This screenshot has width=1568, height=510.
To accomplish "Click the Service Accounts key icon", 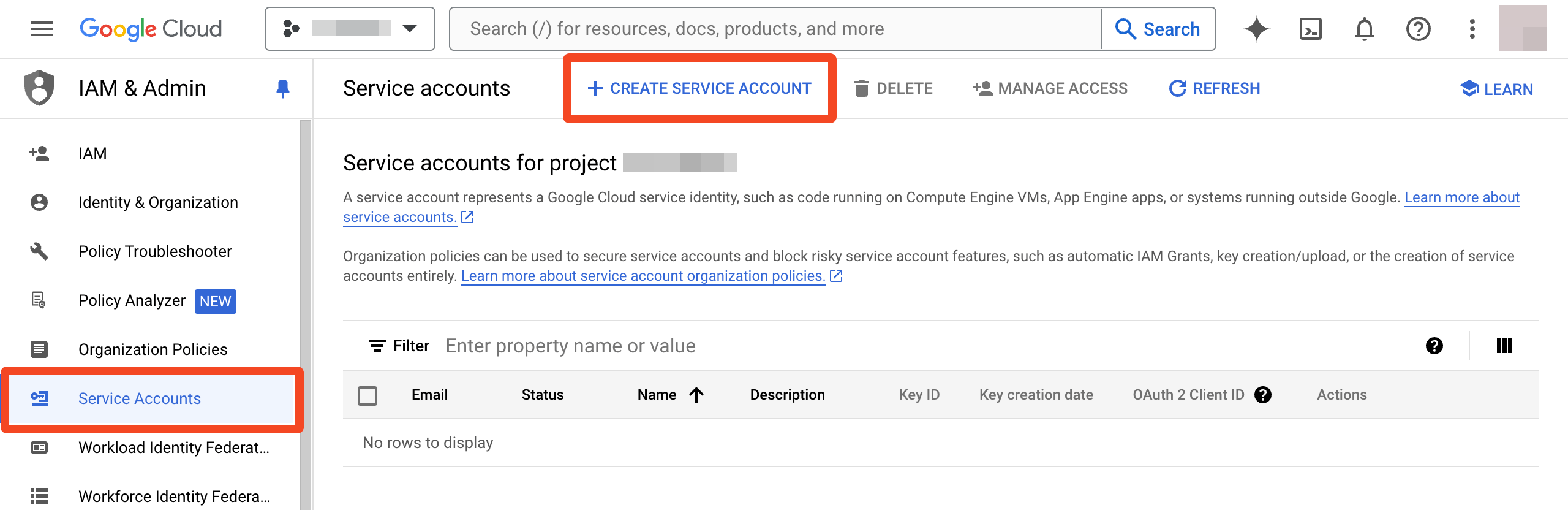I will pyautogui.click(x=39, y=398).
